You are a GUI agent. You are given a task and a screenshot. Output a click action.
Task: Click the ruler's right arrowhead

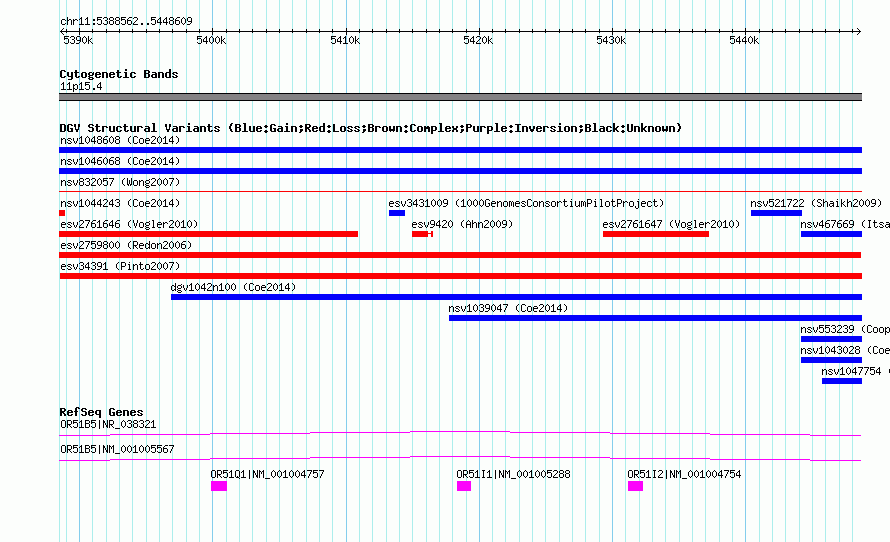pos(858,31)
